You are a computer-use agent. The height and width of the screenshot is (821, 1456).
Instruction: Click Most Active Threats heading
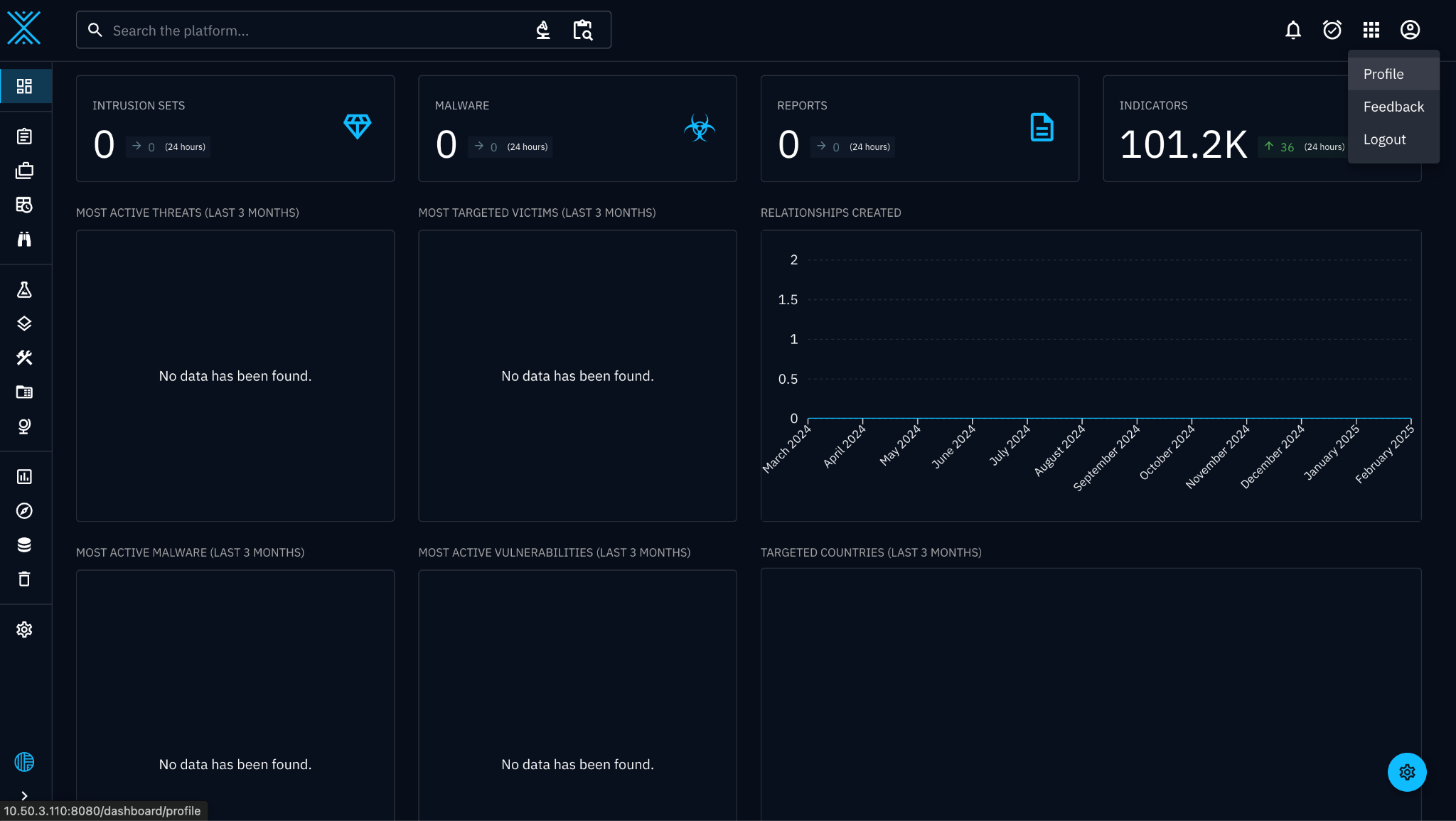point(188,213)
